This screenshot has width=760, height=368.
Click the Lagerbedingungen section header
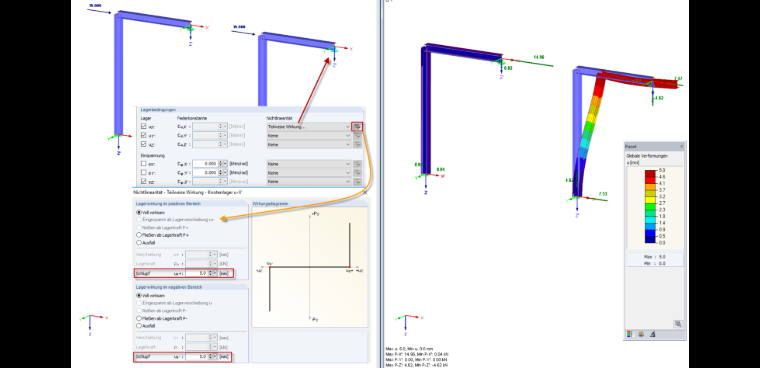tap(158, 110)
